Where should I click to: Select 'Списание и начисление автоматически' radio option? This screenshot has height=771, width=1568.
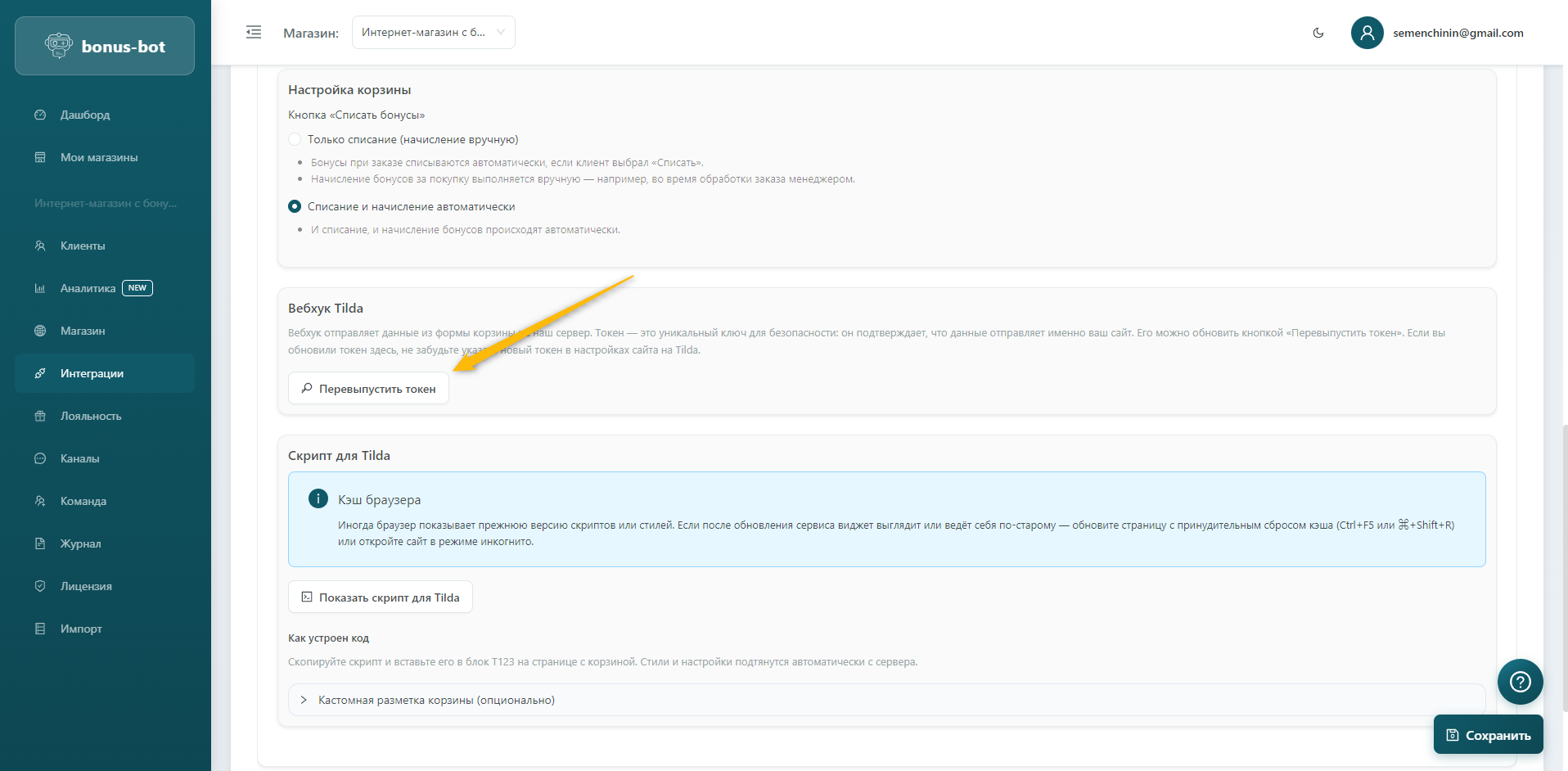coord(295,206)
